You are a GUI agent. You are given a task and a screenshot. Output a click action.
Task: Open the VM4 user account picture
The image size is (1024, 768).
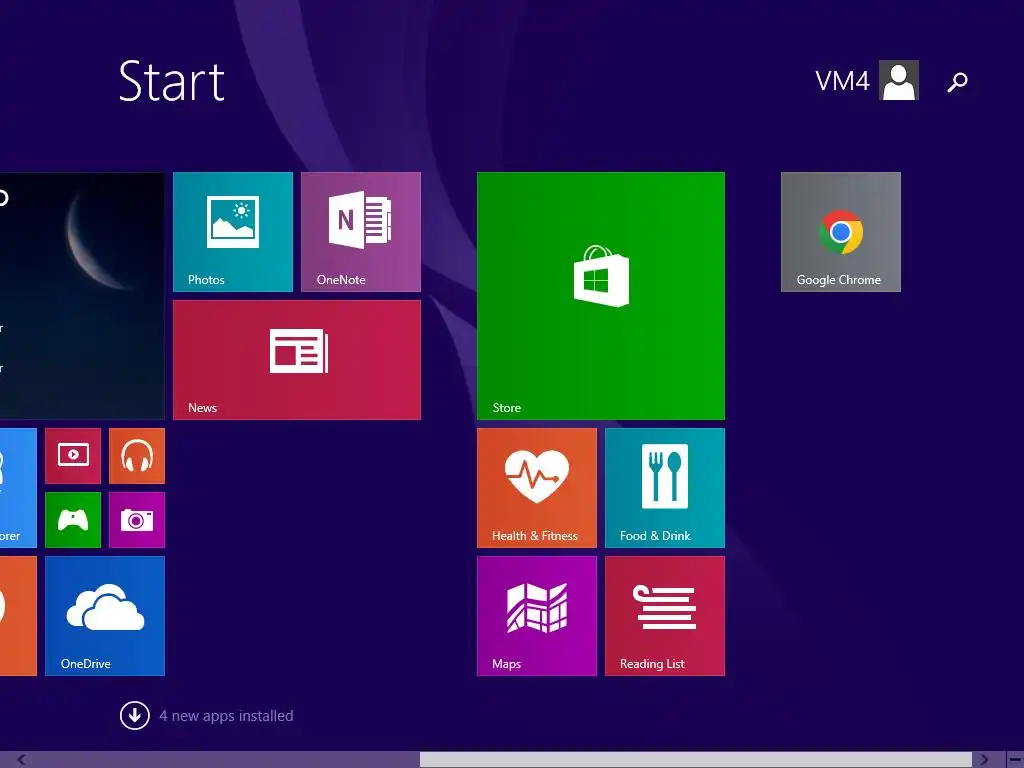click(899, 80)
